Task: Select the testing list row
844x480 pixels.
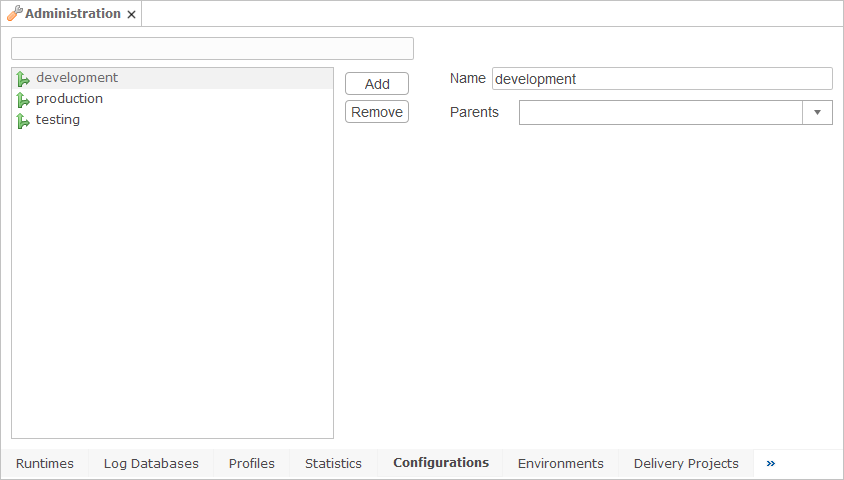Action: tap(172, 120)
